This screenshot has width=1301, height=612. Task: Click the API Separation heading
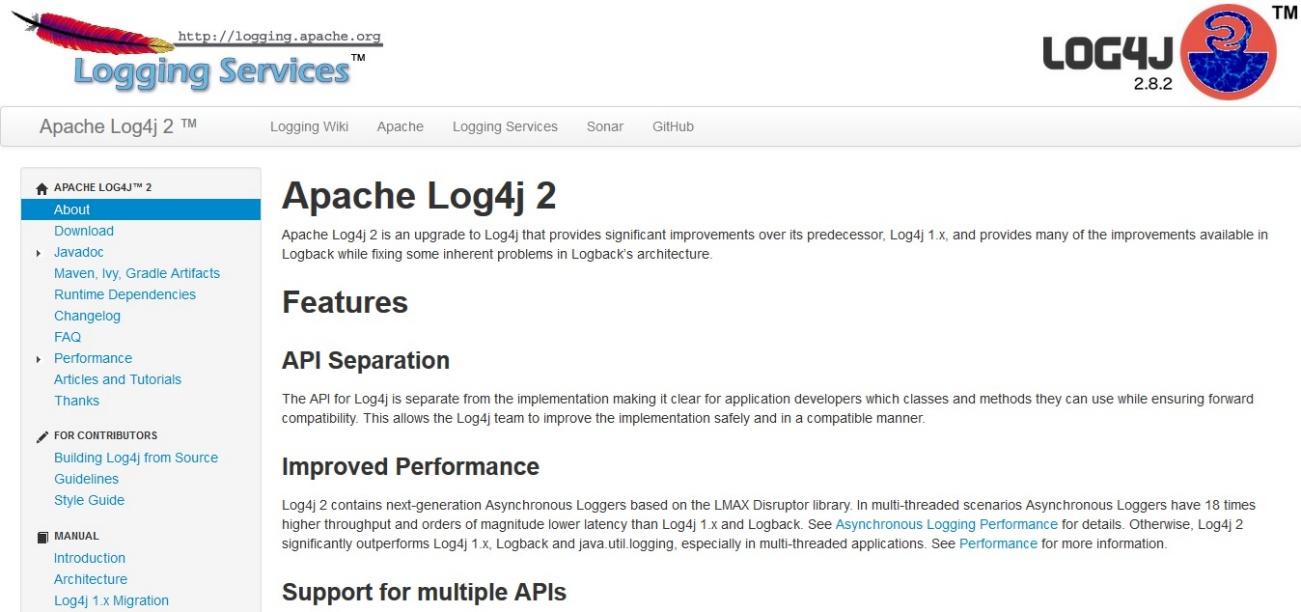click(366, 360)
